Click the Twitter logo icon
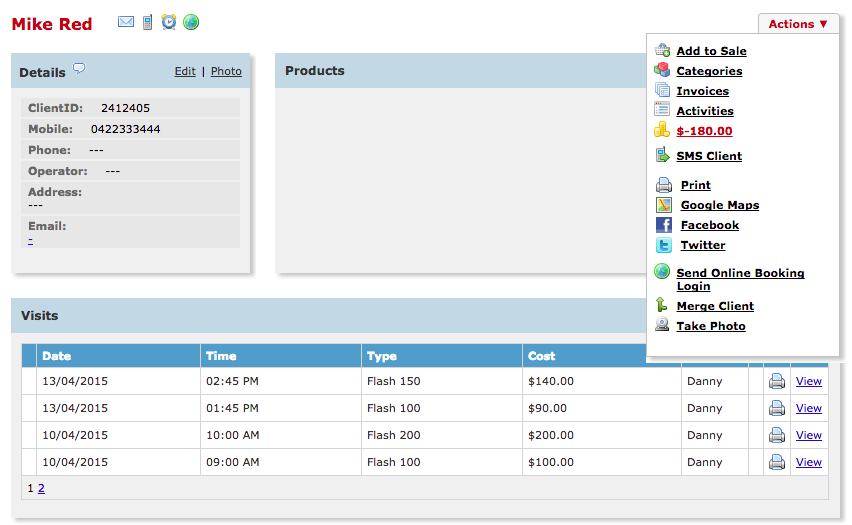 663,245
